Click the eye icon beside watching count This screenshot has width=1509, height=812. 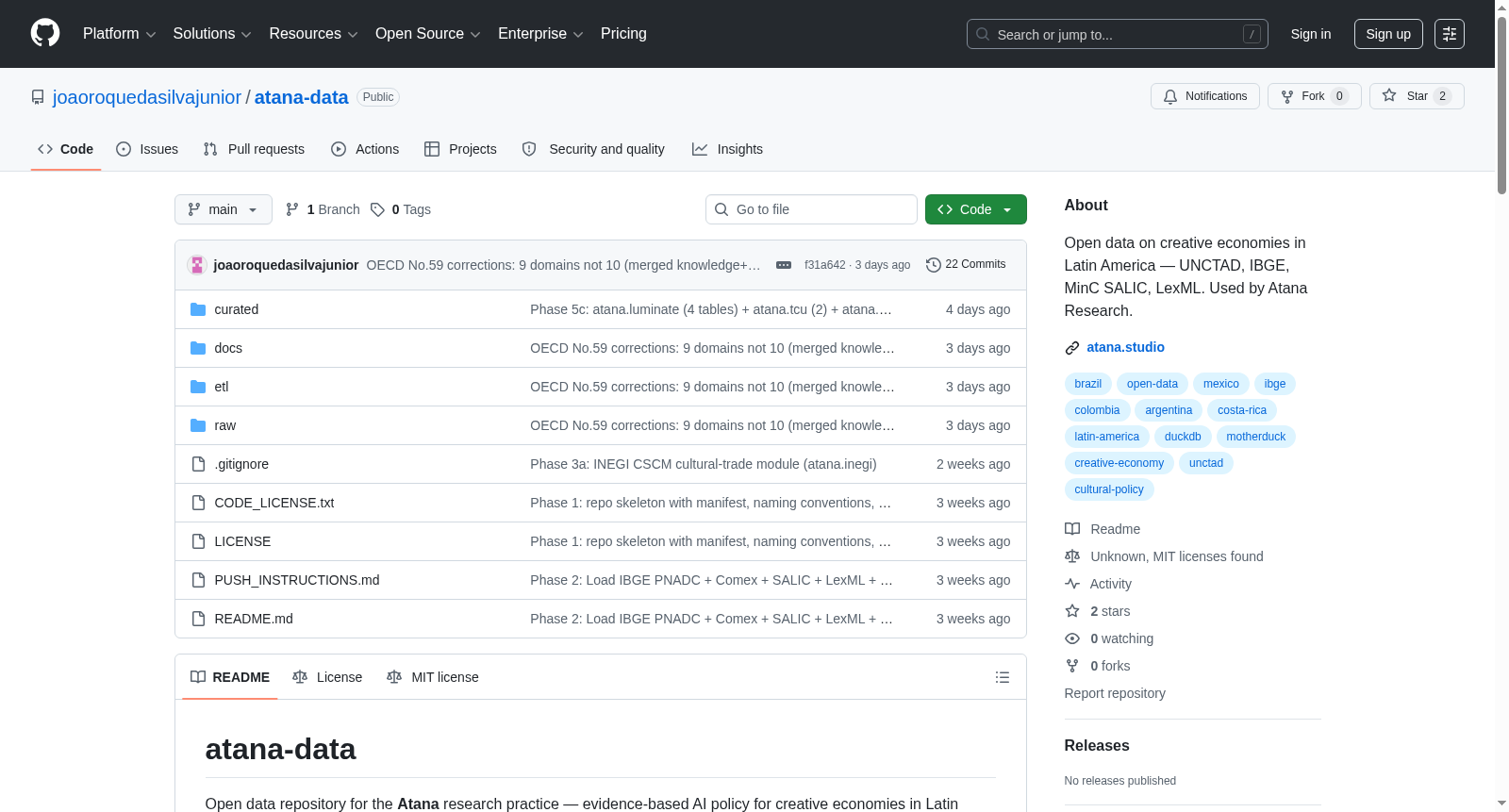point(1072,638)
